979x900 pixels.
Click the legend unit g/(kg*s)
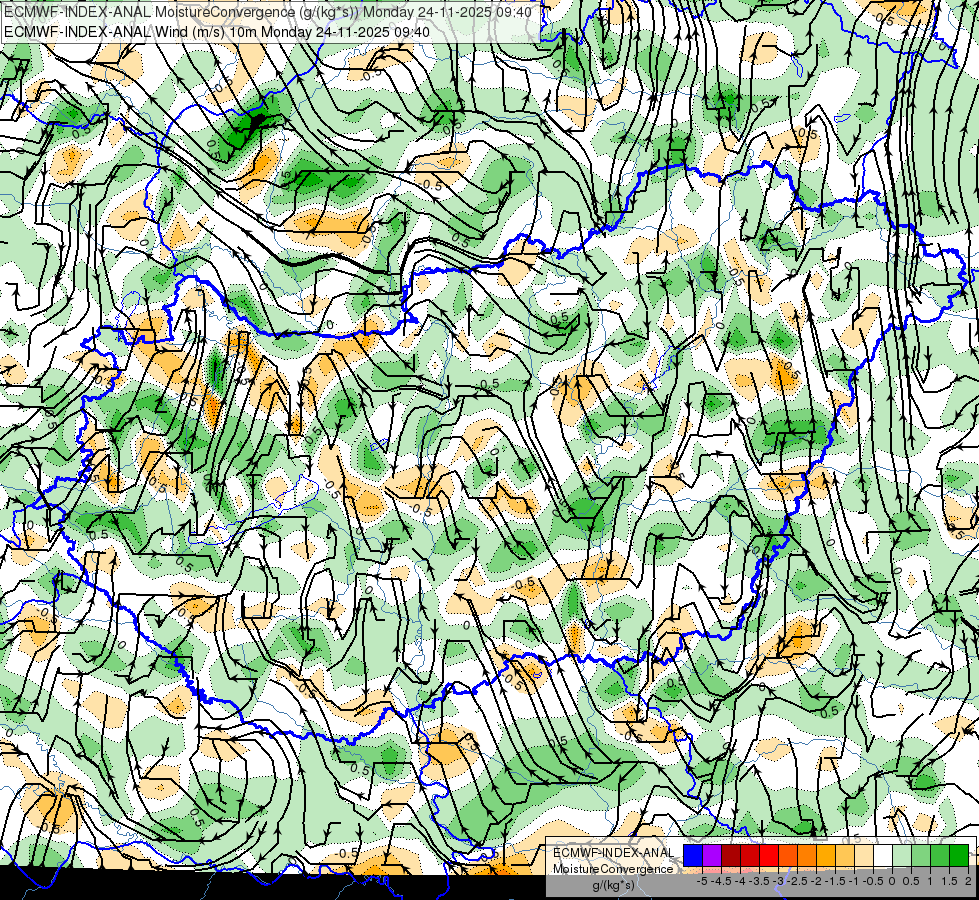click(x=614, y=886)
